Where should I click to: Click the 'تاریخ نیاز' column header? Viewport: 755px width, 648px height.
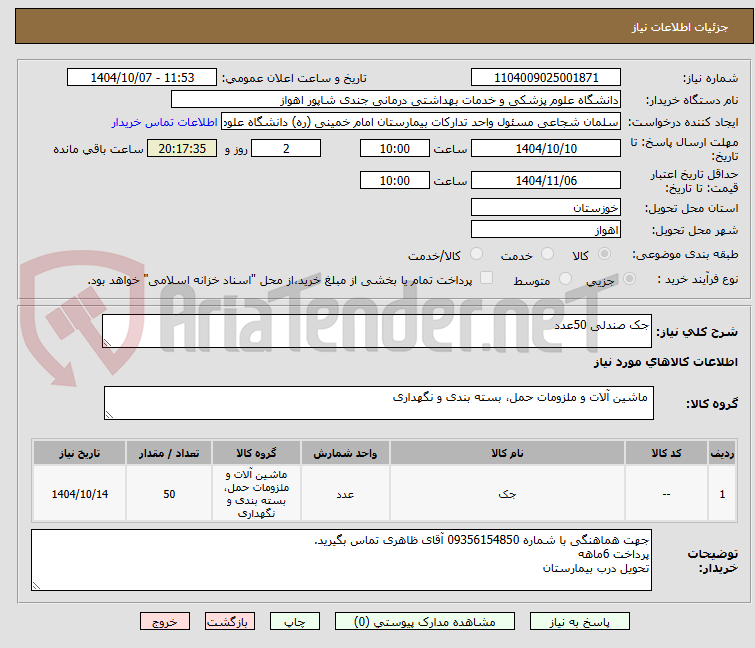[x=79, y=453]
